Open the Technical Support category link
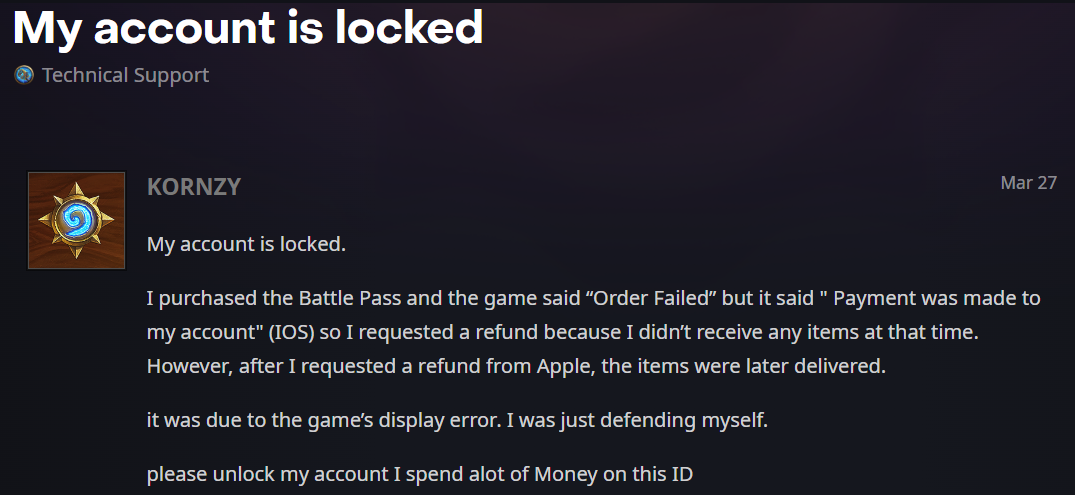The image size is (1075, 495). [125, 75]
